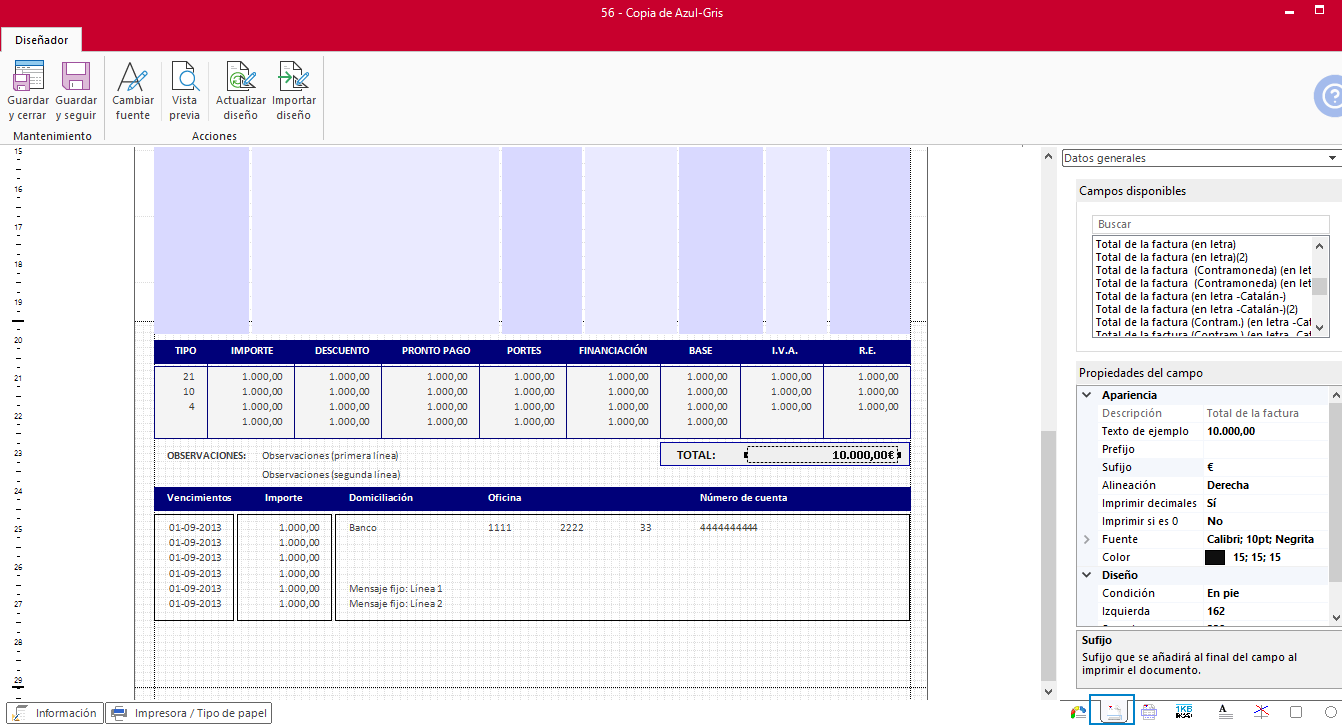Select the FINANCIACIÓN column header

click(613, 351)
